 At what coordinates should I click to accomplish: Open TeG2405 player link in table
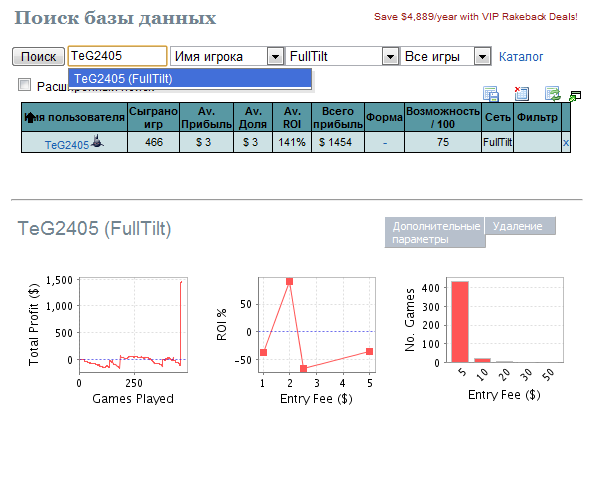click(67, 145)
